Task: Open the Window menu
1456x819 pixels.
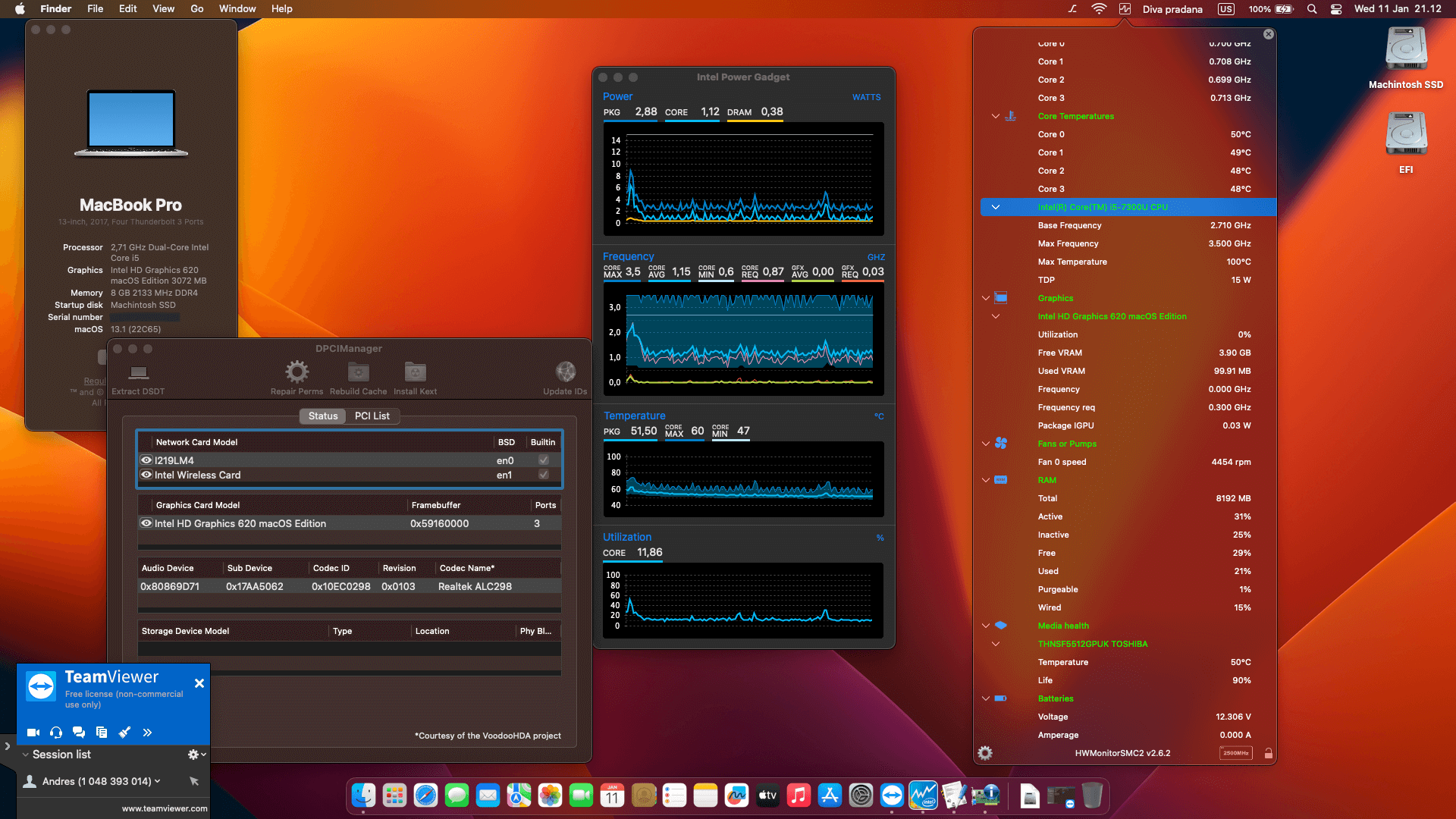Action: click(237, 8)
